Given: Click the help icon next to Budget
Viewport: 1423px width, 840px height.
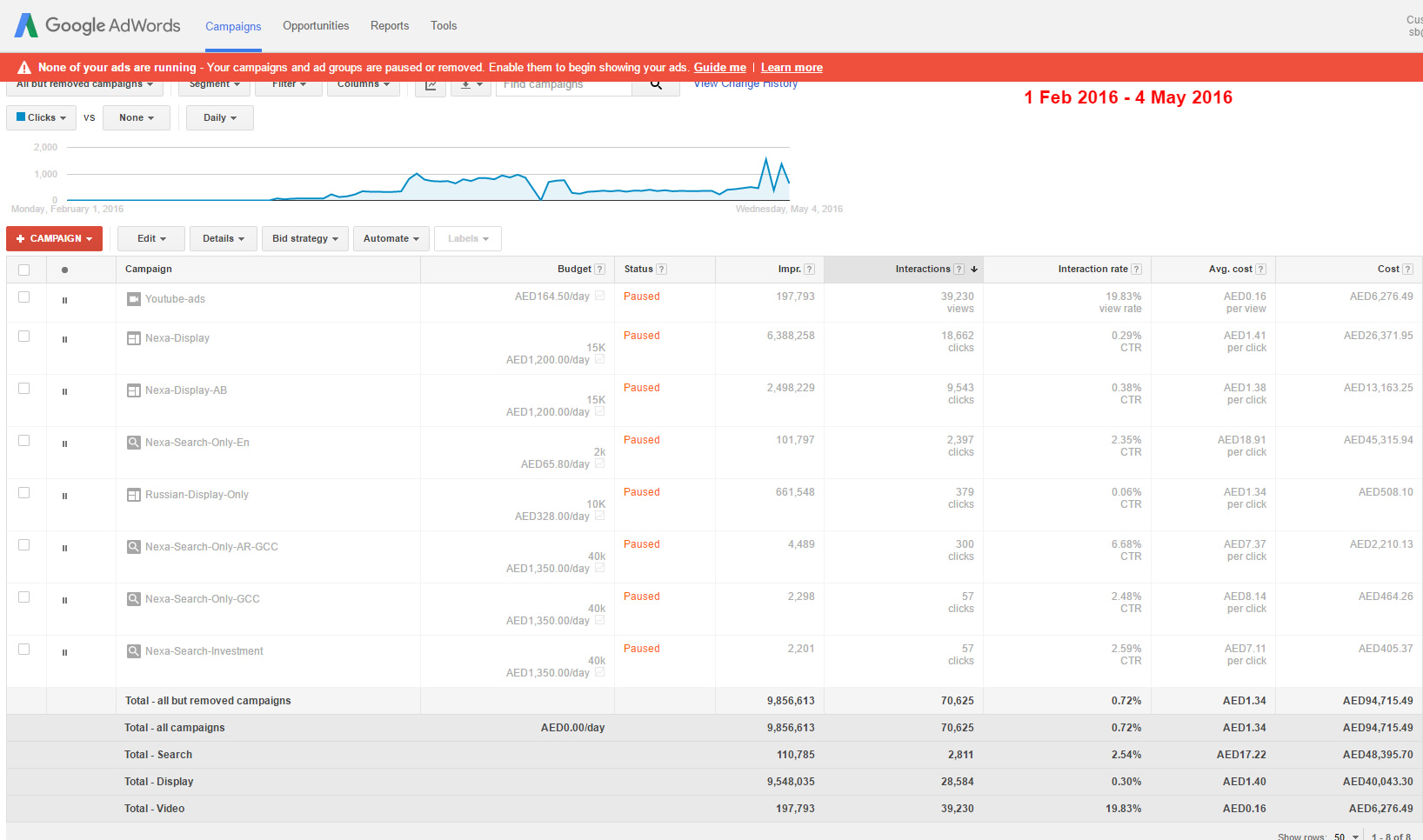Looking at the screenshot, I should pyautogui.click(x=599, y=270).
